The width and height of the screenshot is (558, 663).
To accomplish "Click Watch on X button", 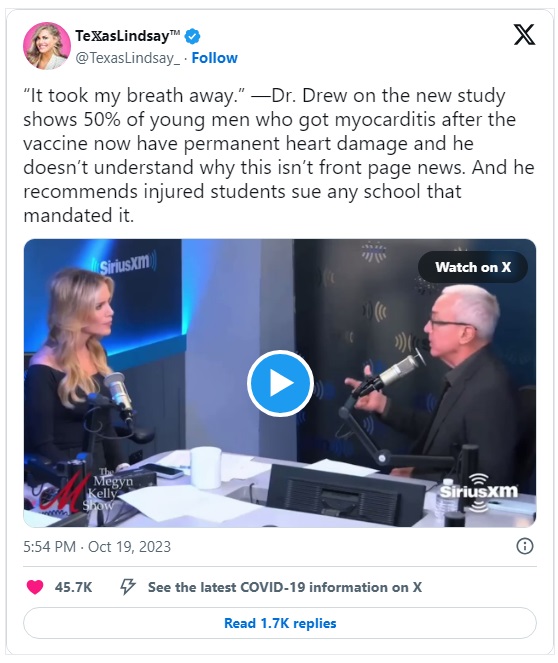I will (473, 267).
